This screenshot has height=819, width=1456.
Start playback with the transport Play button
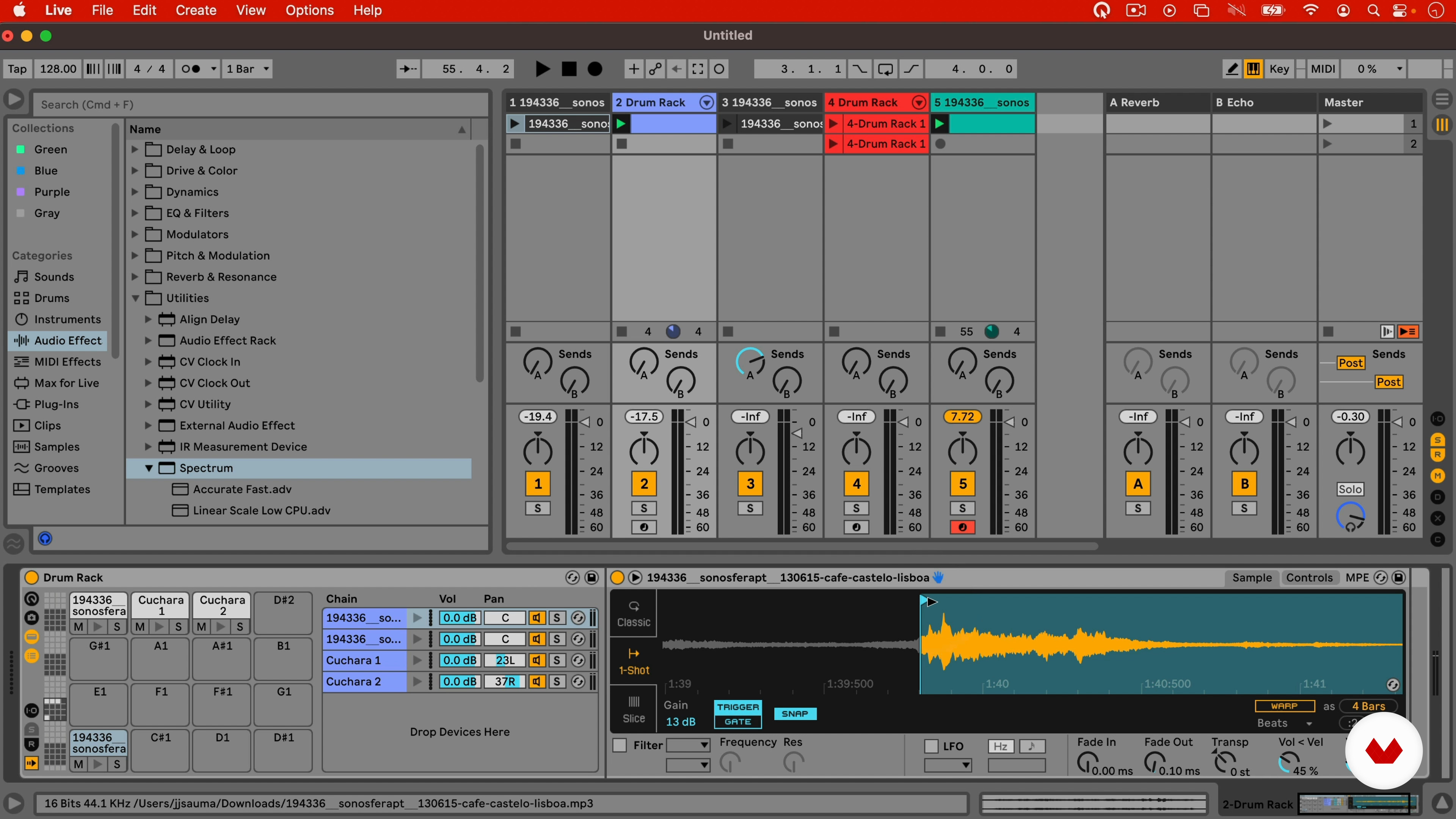click(542, 69)
